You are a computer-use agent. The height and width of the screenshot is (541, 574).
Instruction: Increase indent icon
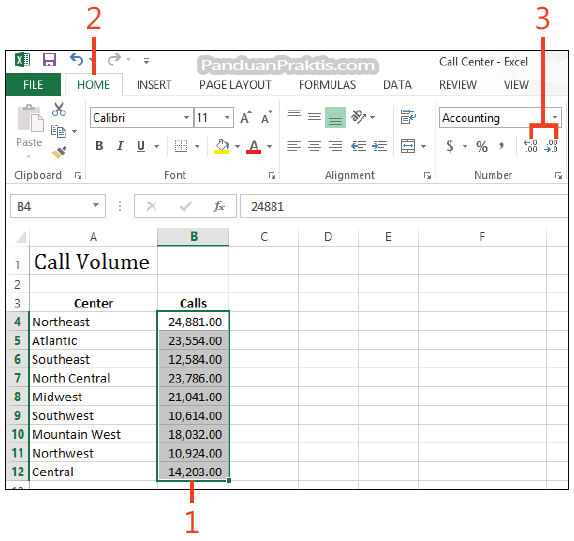click(x=379, y=146)
